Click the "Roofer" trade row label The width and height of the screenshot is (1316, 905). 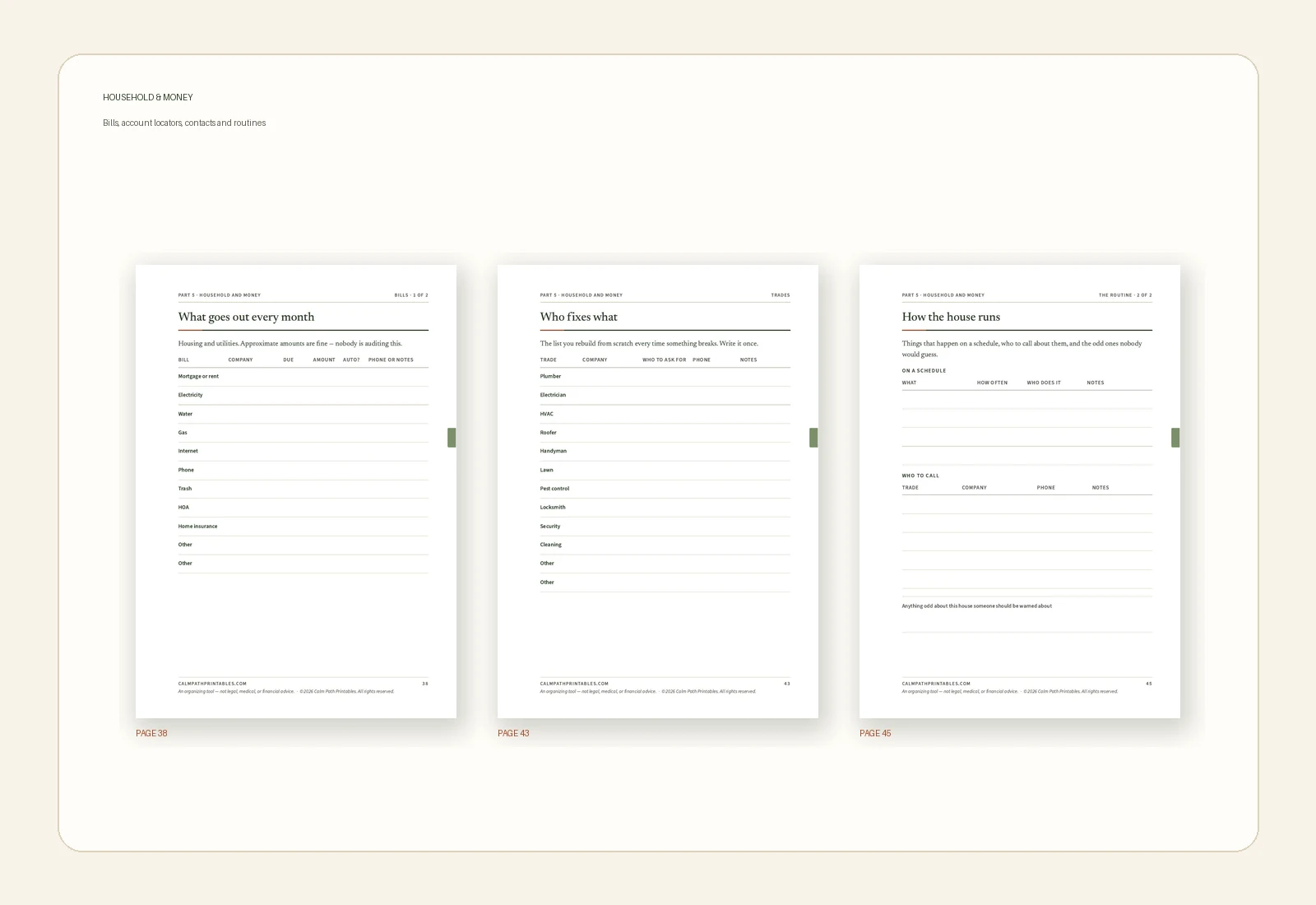coord(549,432)
